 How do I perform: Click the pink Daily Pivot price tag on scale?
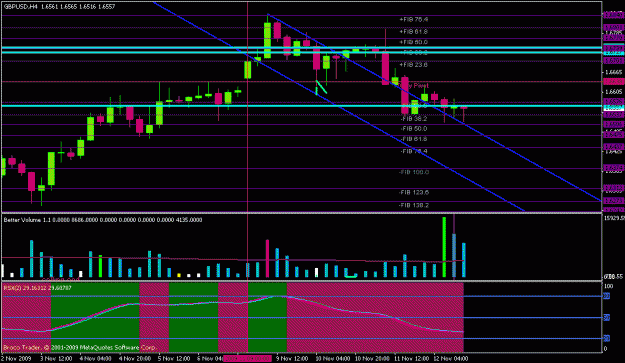click(x=613, y=81)
